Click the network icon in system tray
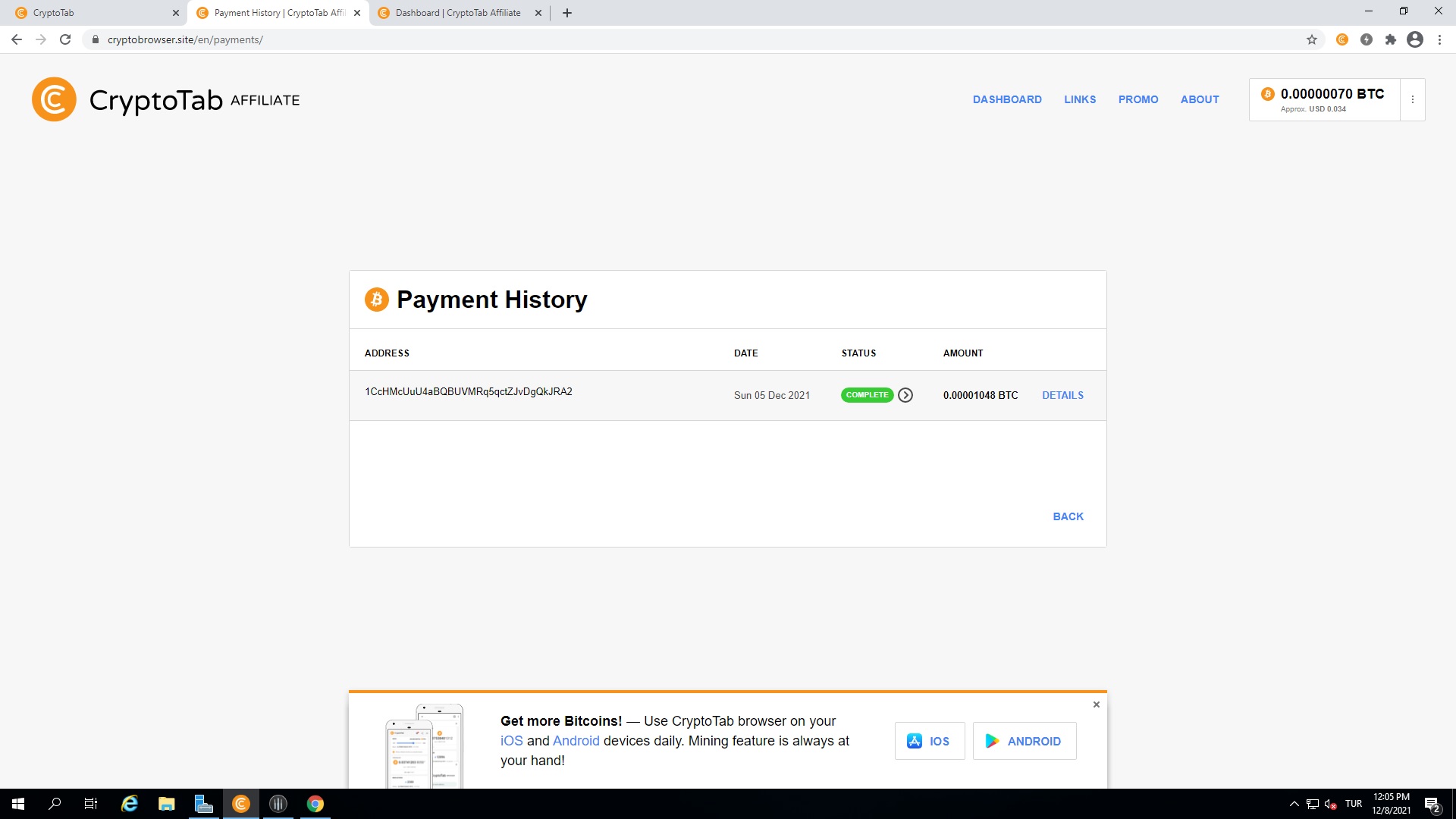 point(1313,804)
